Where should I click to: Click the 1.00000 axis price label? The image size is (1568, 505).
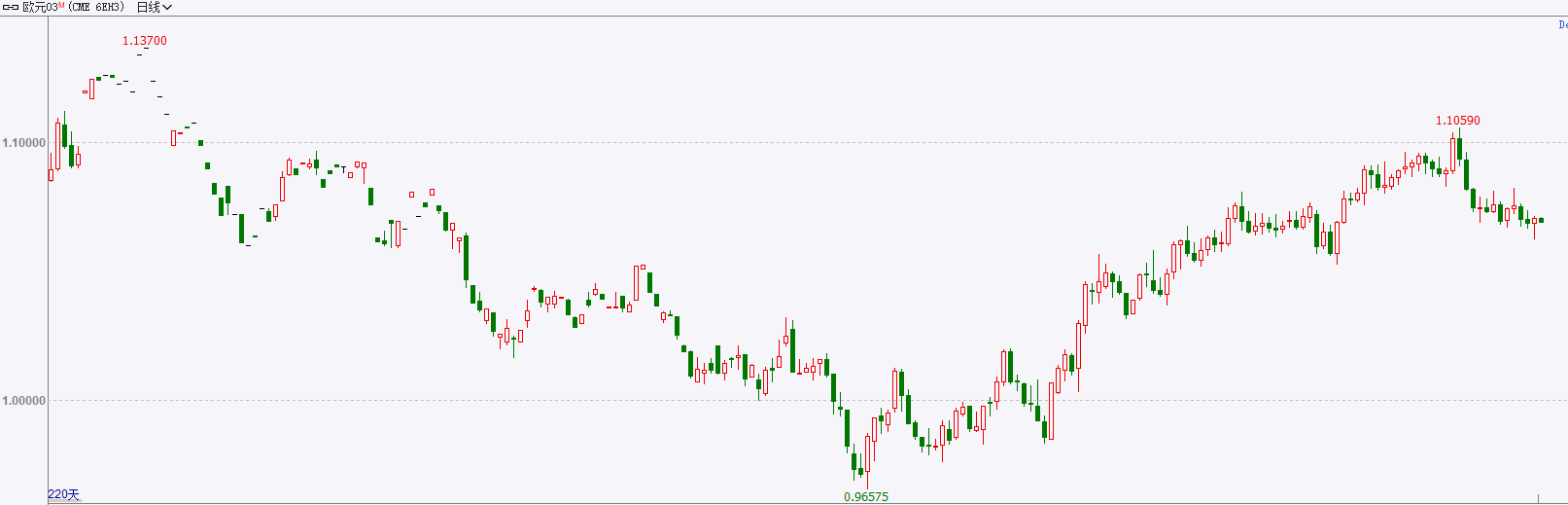24,401
